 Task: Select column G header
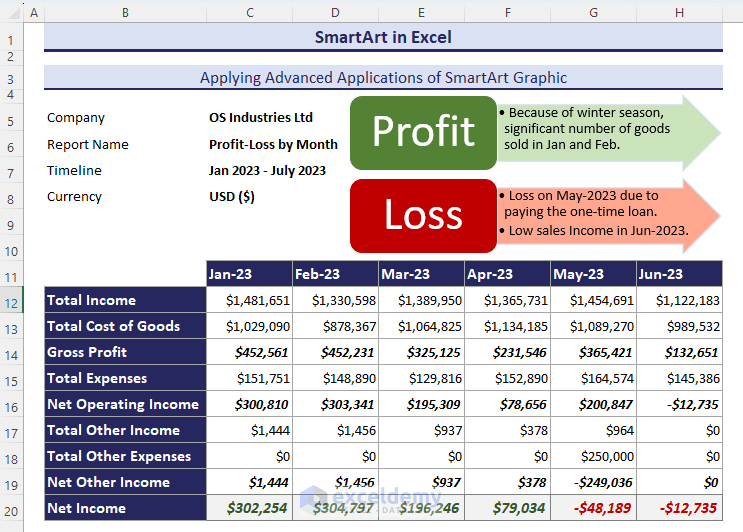coord(593,13)
